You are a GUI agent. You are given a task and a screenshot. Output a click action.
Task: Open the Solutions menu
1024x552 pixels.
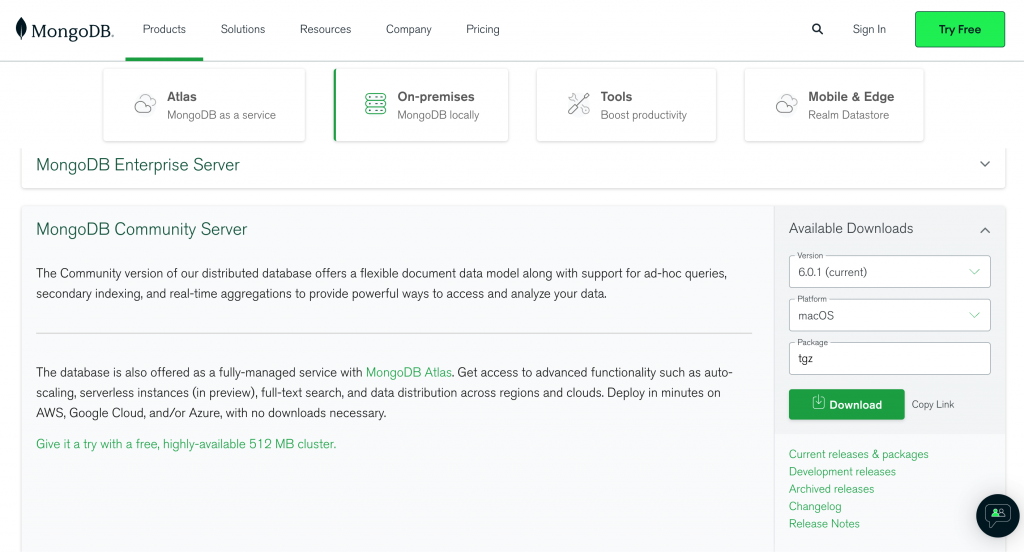[243, 29]
